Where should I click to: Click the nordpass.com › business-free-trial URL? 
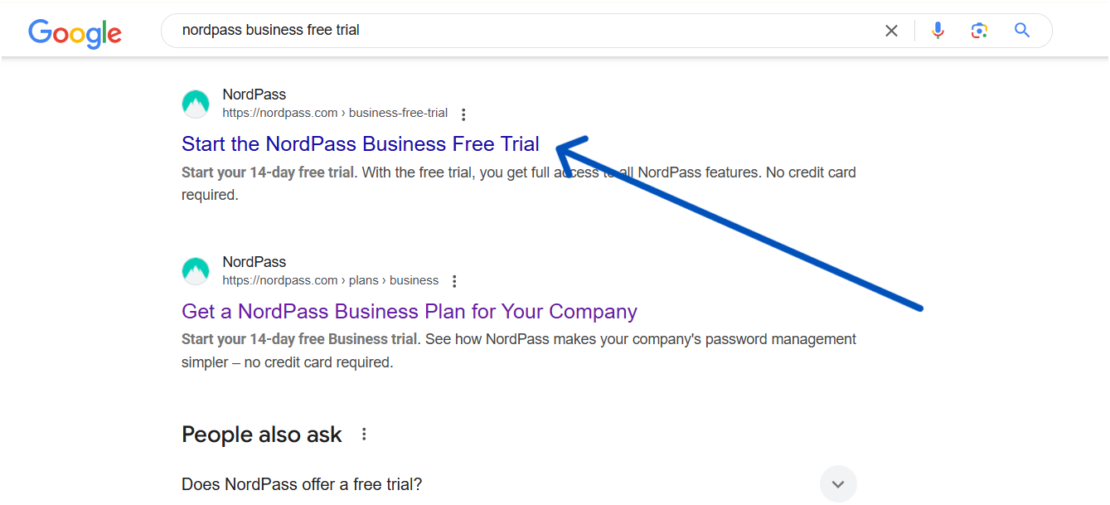(335, 113)
